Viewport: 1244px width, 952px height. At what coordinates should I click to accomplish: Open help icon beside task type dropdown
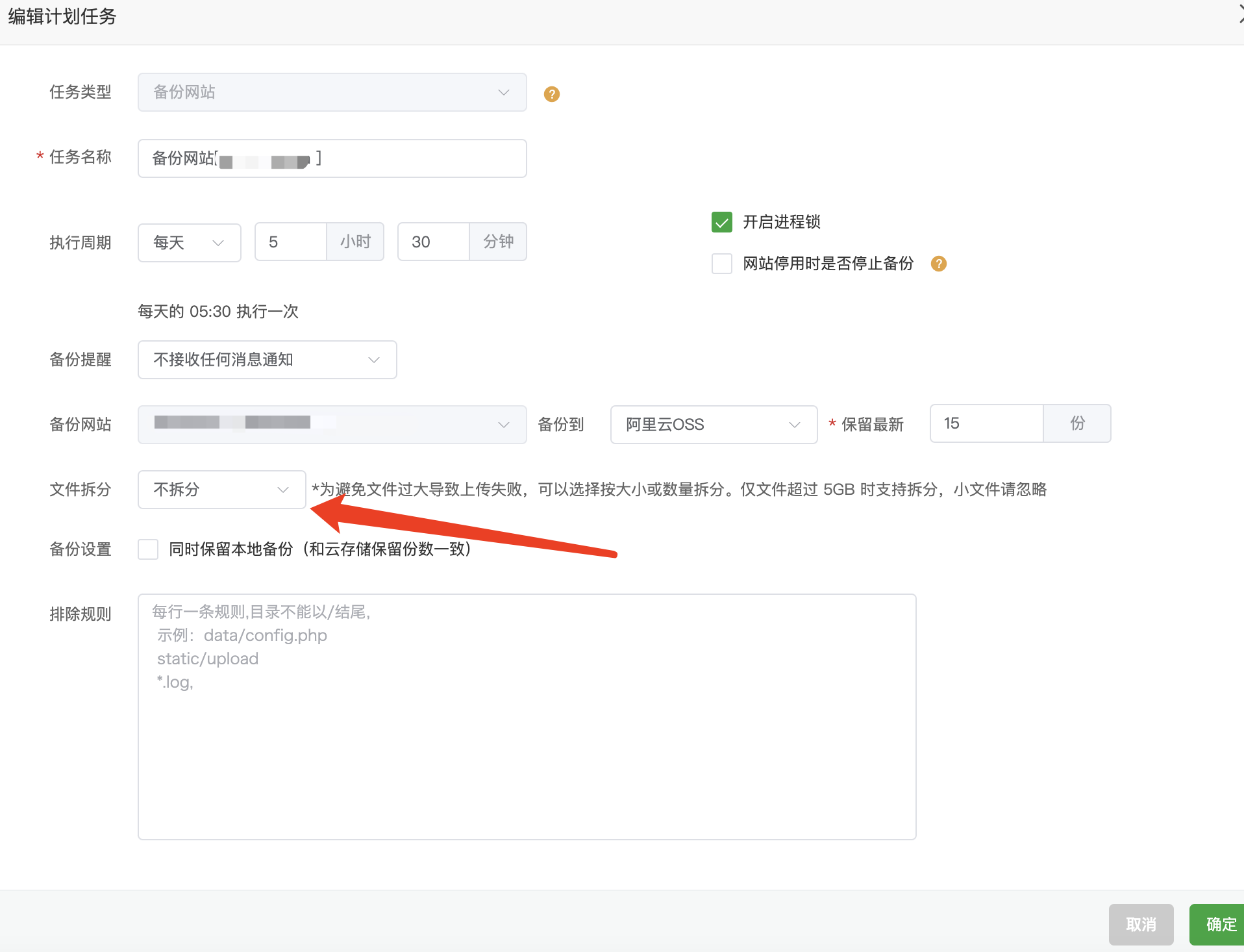coord(551,94)
